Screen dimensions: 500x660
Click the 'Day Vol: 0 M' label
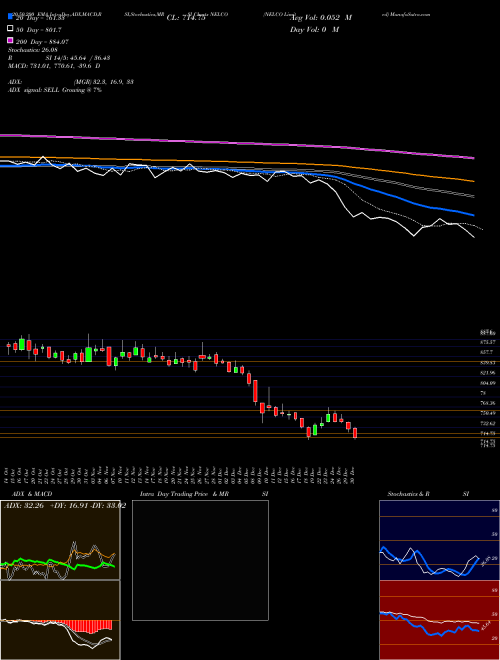[314, 29]
